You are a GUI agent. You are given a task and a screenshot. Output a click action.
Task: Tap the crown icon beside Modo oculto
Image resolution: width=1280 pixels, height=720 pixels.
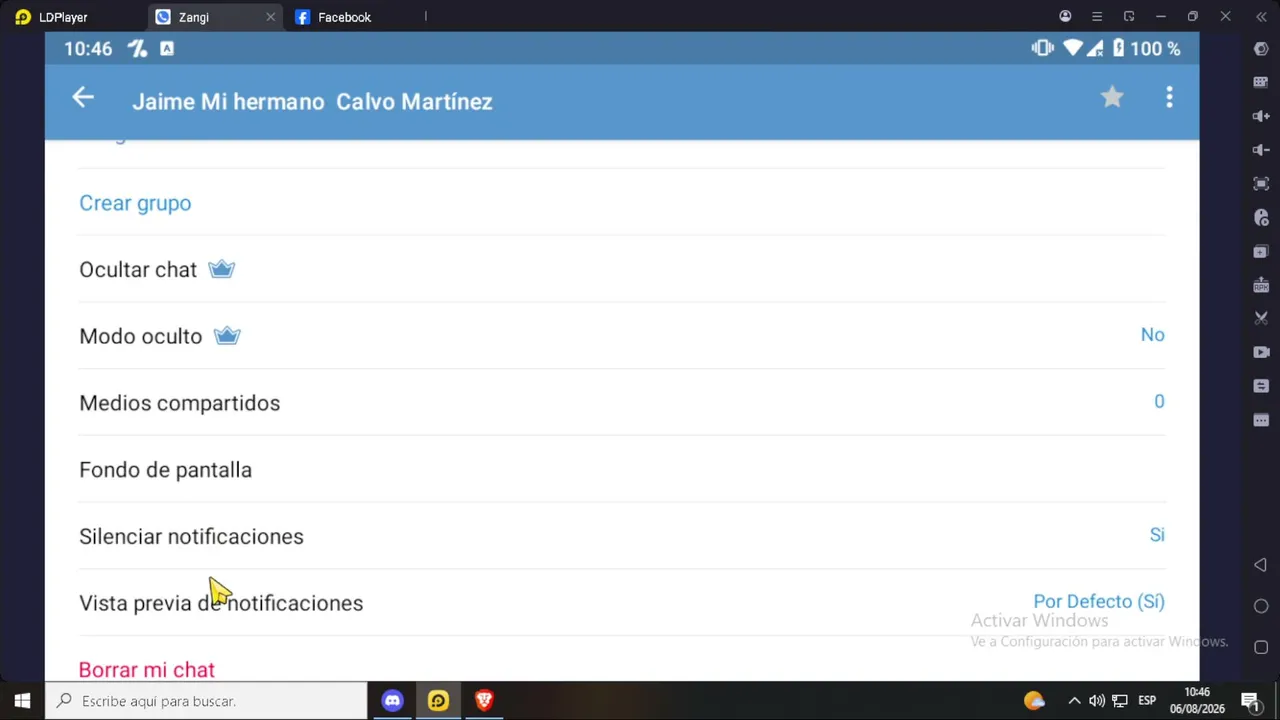coord(227,336)
